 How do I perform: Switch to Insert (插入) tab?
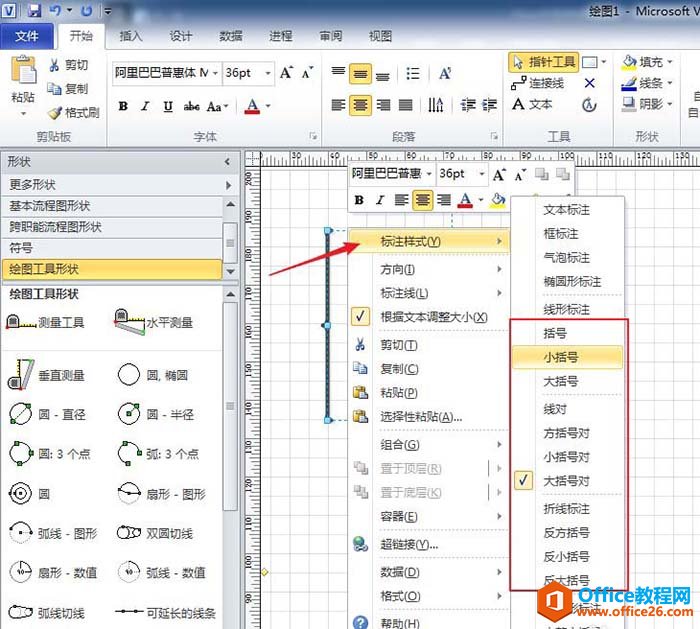[131, 36]
